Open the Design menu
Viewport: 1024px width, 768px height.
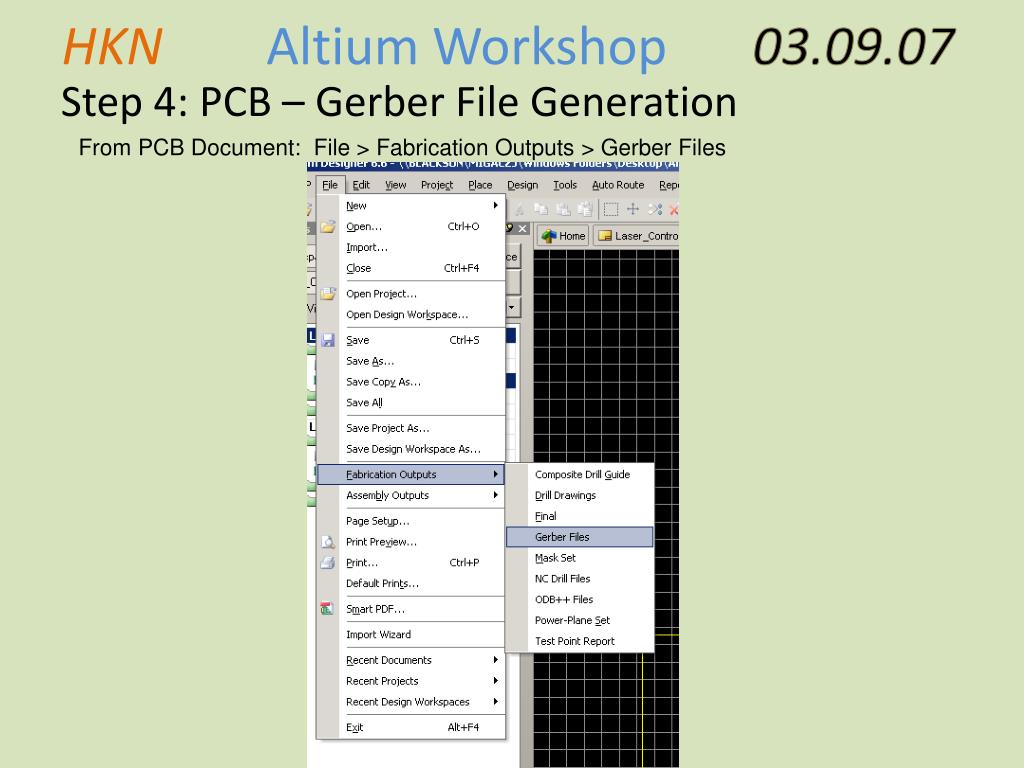tap(522, 185)
